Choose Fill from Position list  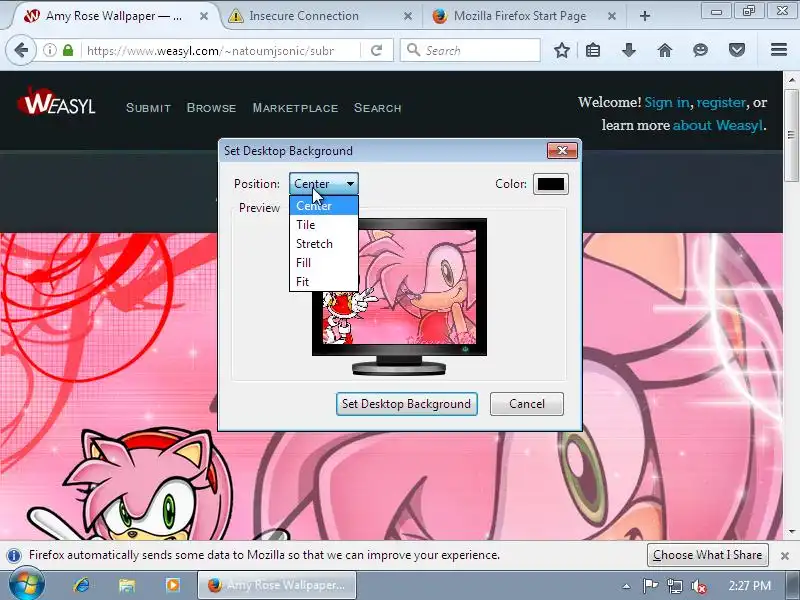coord(323,262)
